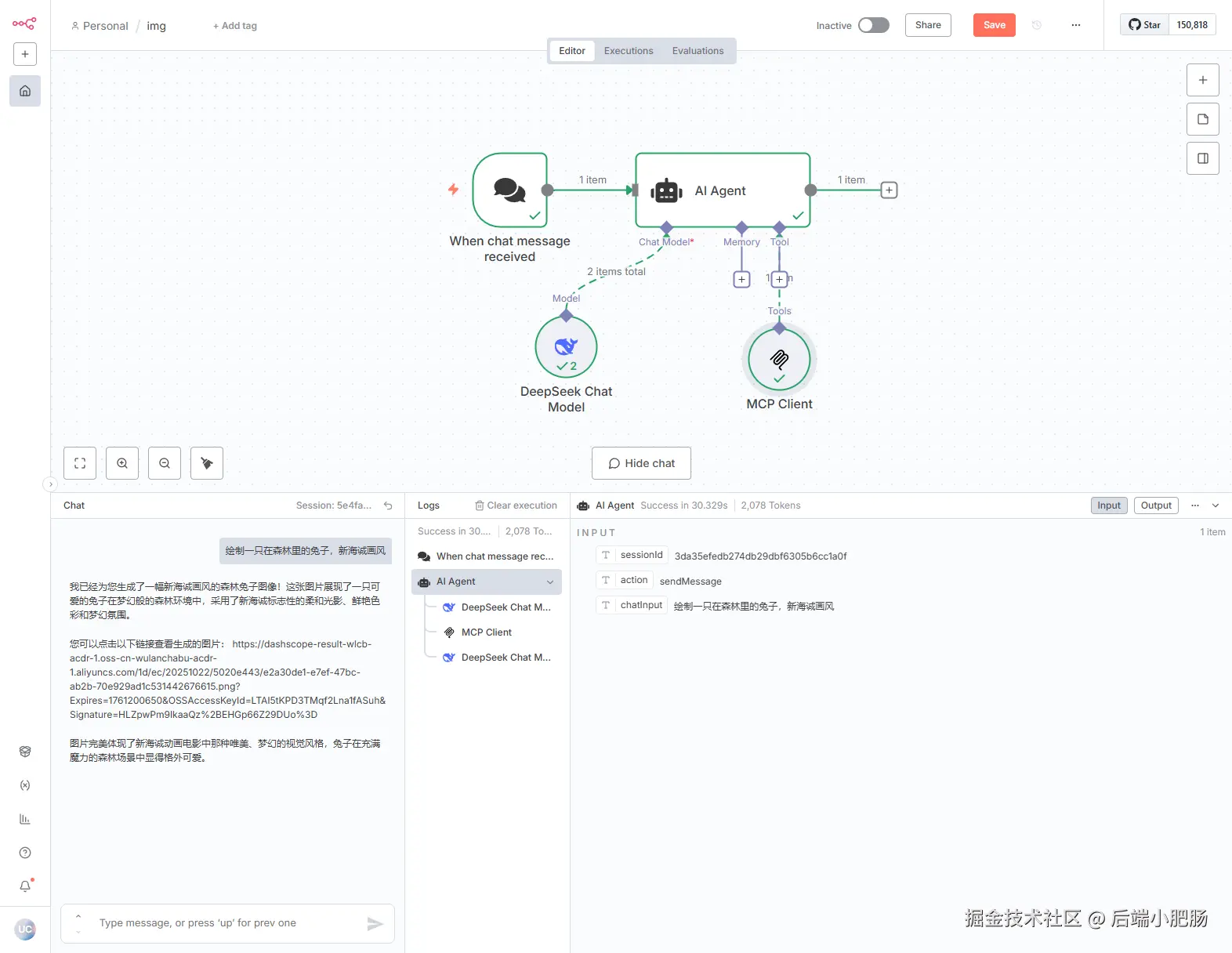Switch to the Editor tab
This screenshot has width=1232, height=953.
click(x=572, y=51)
